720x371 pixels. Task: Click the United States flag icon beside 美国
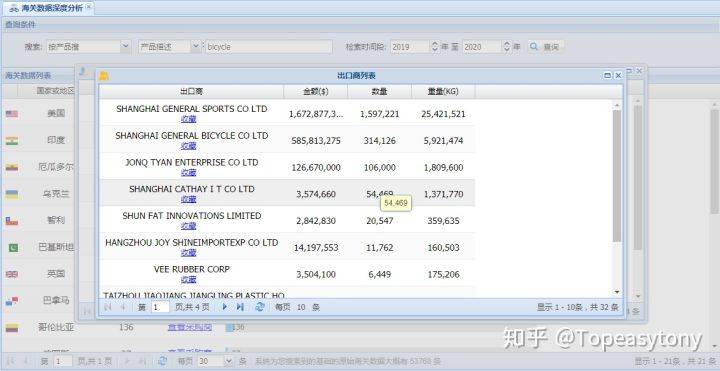point(12,113)
